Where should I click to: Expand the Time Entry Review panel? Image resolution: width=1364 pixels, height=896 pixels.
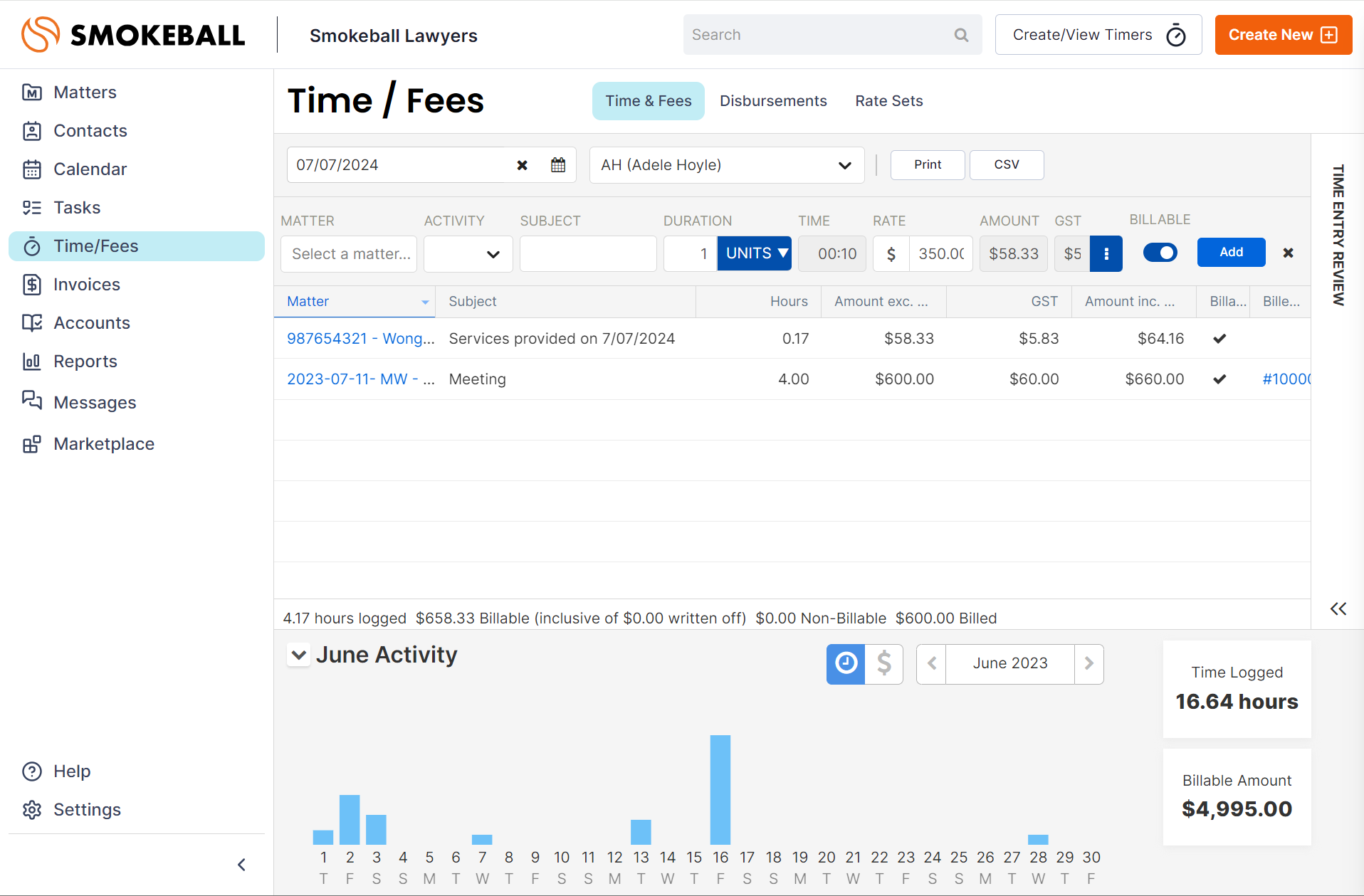click(x=1338, y=608)
